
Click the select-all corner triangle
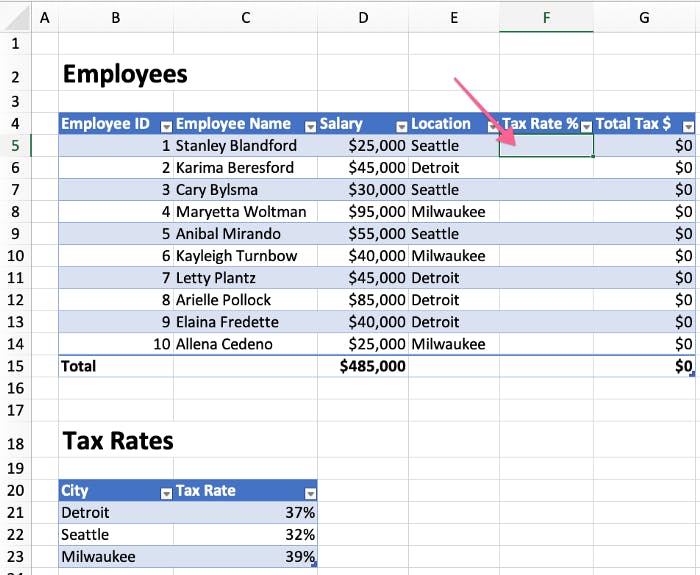click(x=16, y=17)
